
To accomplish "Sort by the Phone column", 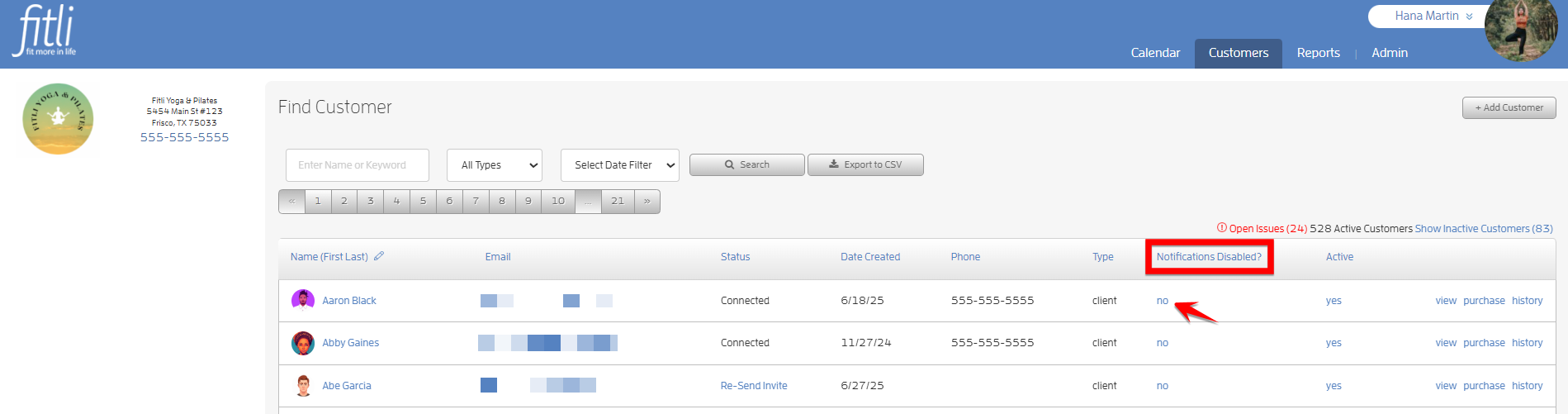I will 965,257.
